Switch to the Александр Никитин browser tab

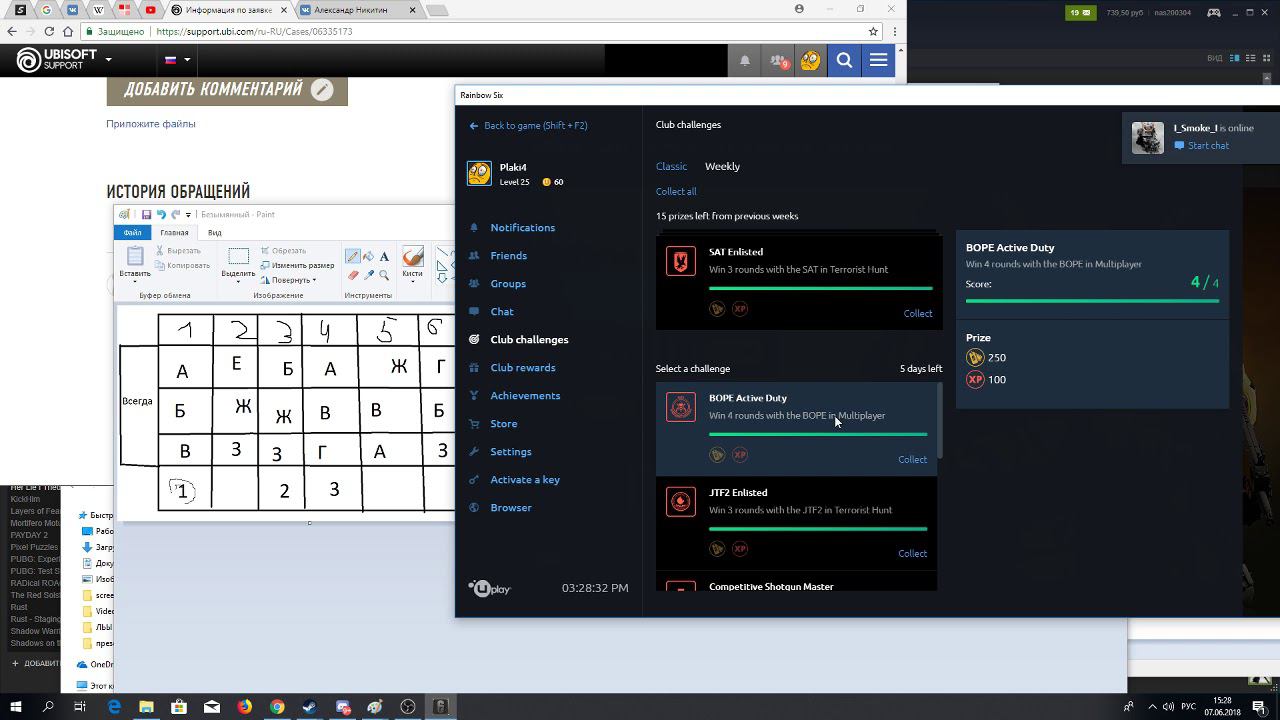[358, 10]
